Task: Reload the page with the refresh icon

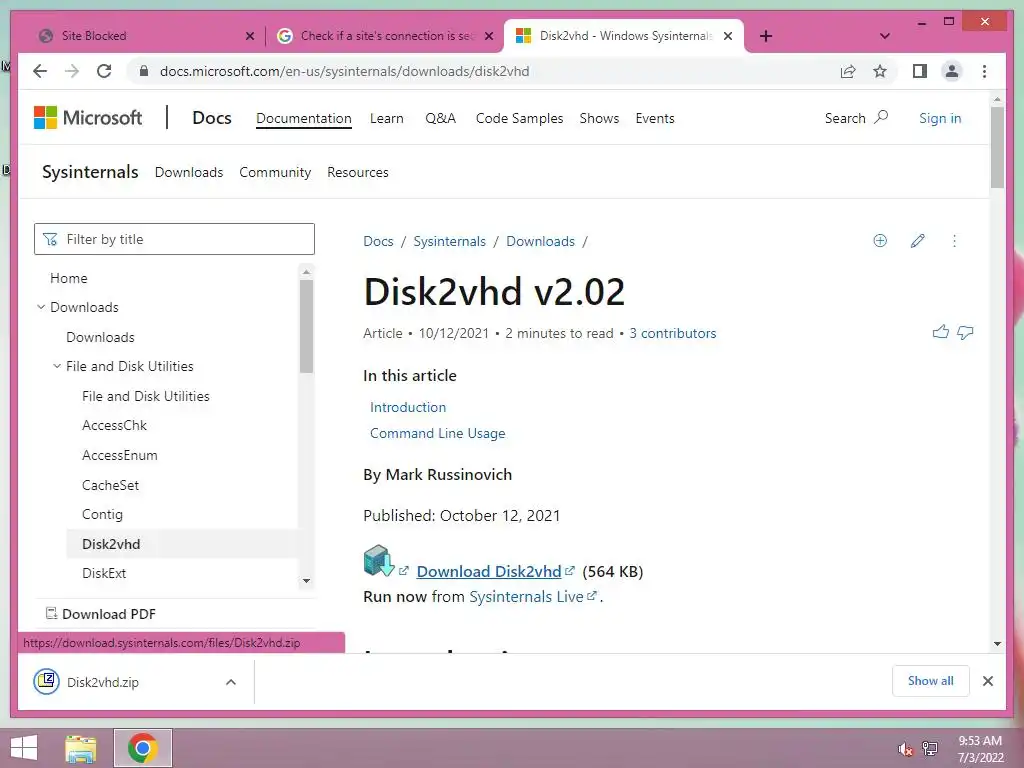Action: (x=104, y=71)
